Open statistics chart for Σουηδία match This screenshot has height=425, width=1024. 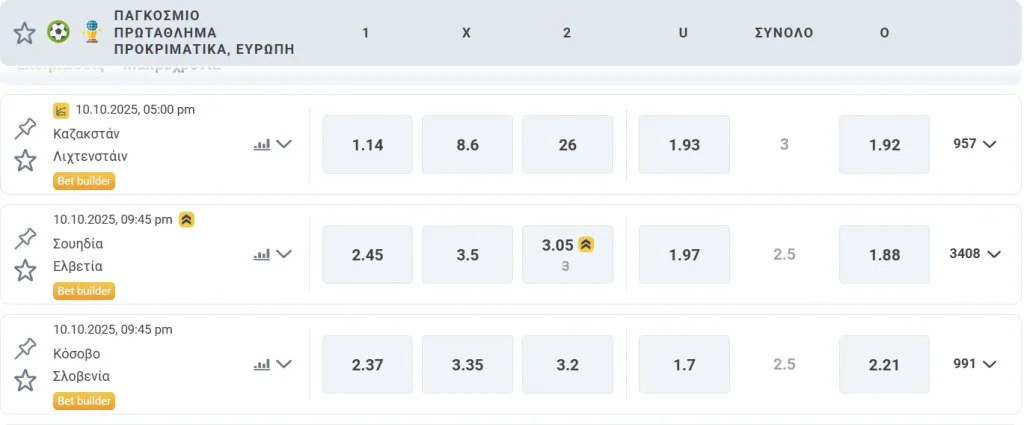(x=263, y=254)
